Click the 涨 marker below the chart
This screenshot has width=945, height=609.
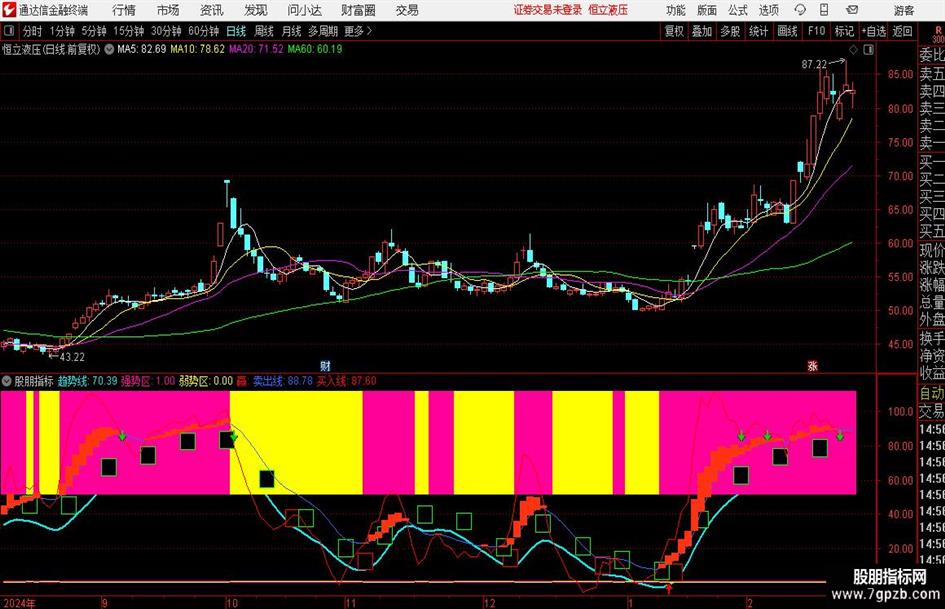pos(812,366)
